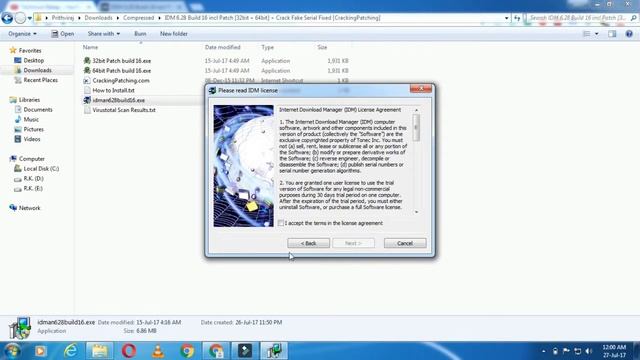This screenshot has width=640, height=360.
Task: Click the Explorer Forward navigation button
Action: point(20,18)
